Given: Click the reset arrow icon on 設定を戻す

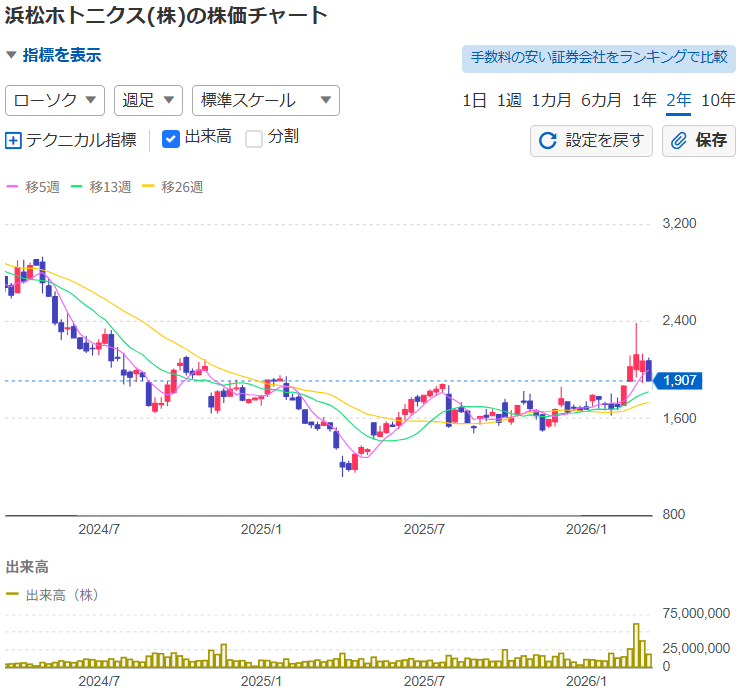Looking at the screenshot, I should (547, 141).
